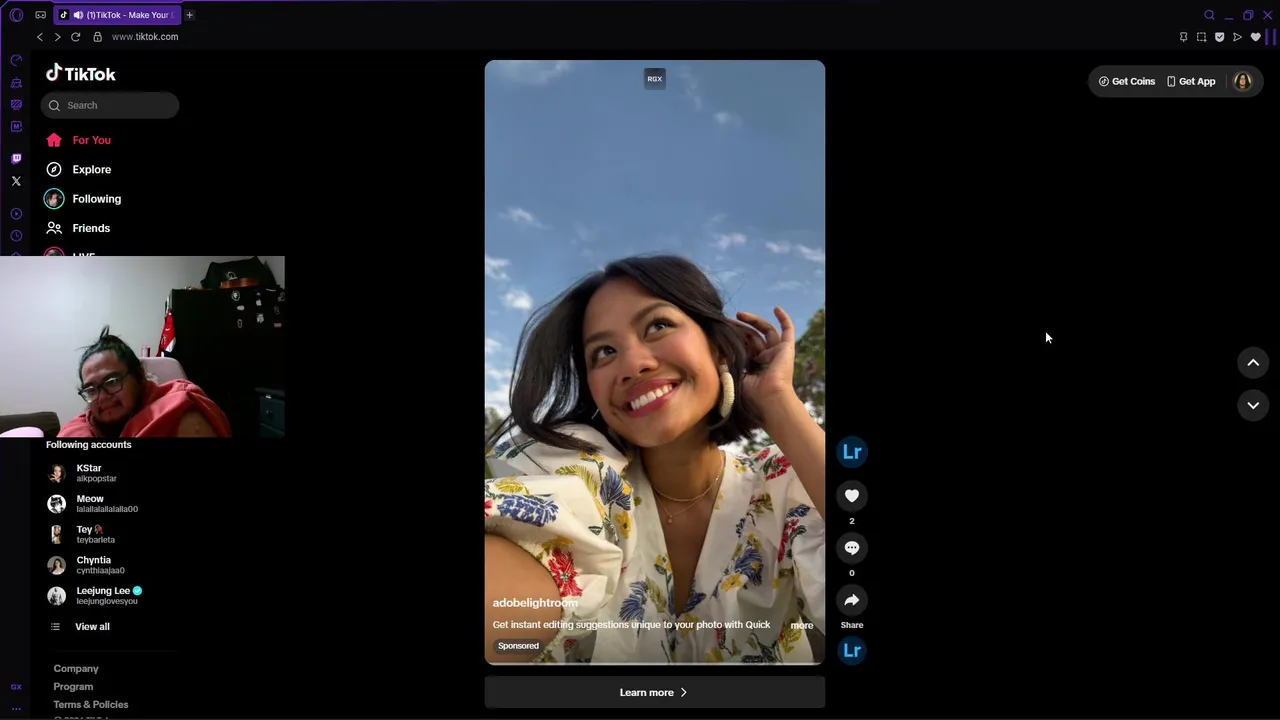Open Adobe Lightroom Lr profile avatar
The image size is (1280, 720).
[852, 452]
